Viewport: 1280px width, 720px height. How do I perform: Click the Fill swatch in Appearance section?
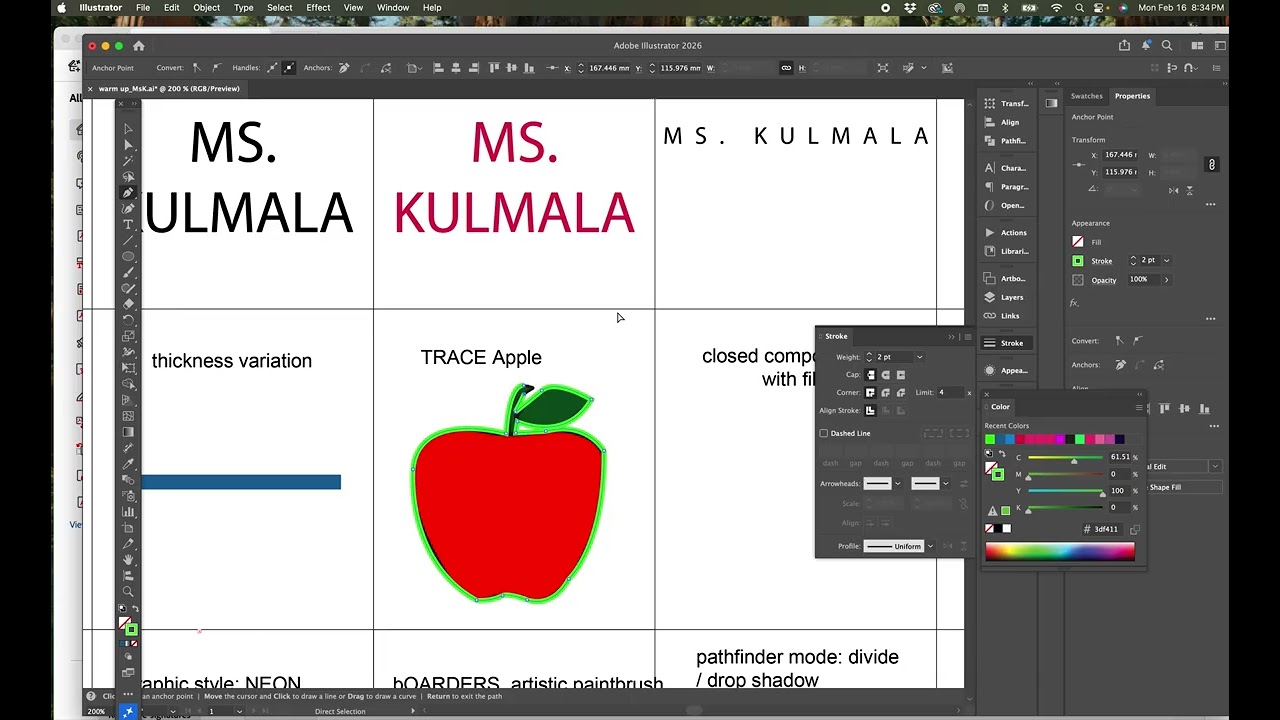click(1078, 242)
